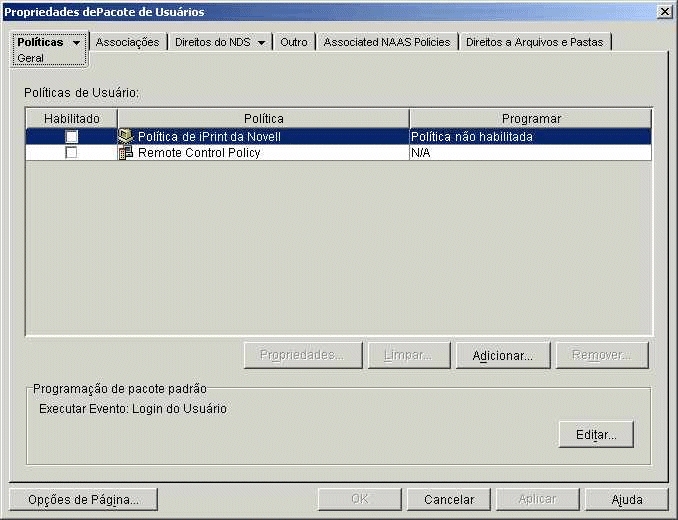Screen dimensions: 678x520
Task: Switch to the Outro tab
Action: pos(294,42)
